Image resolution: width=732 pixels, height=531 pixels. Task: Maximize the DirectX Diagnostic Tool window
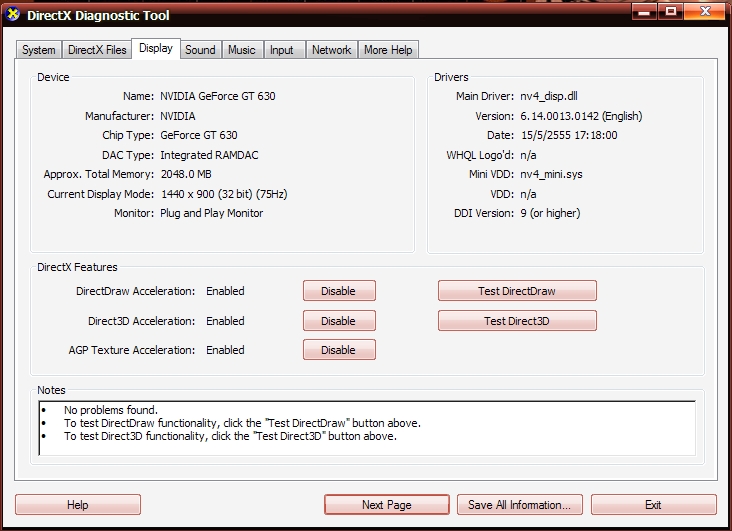[x=670, y=12]
